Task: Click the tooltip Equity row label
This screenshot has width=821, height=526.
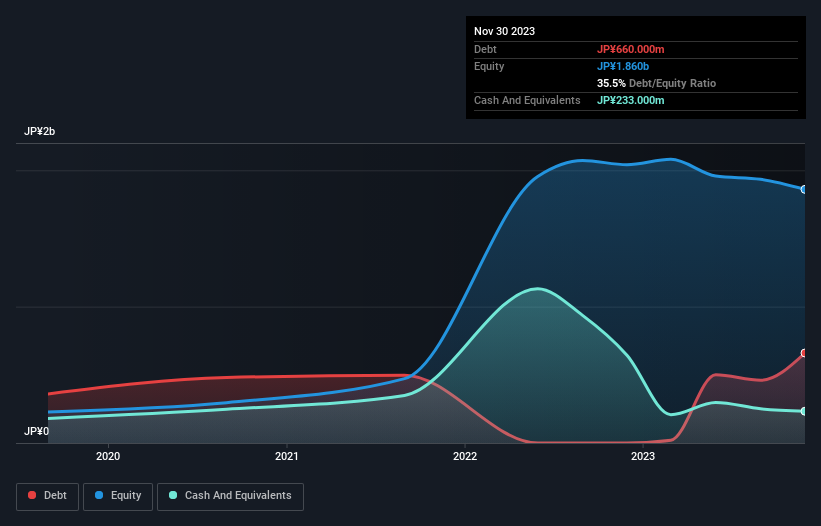Action: pos(489,66)
